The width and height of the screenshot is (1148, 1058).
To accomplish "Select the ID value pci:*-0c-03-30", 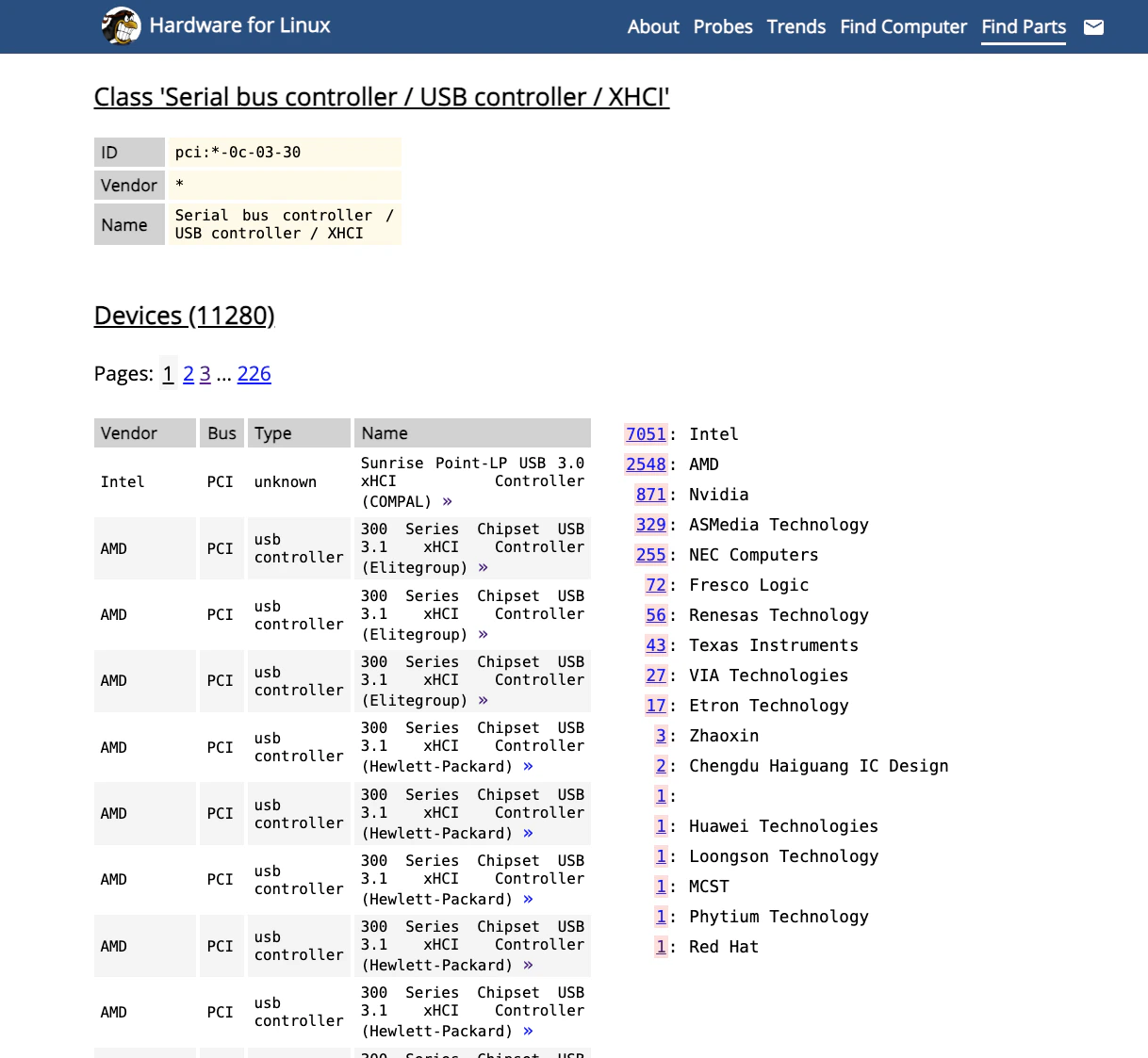I will pyautogui.click(x=238, y=153).
